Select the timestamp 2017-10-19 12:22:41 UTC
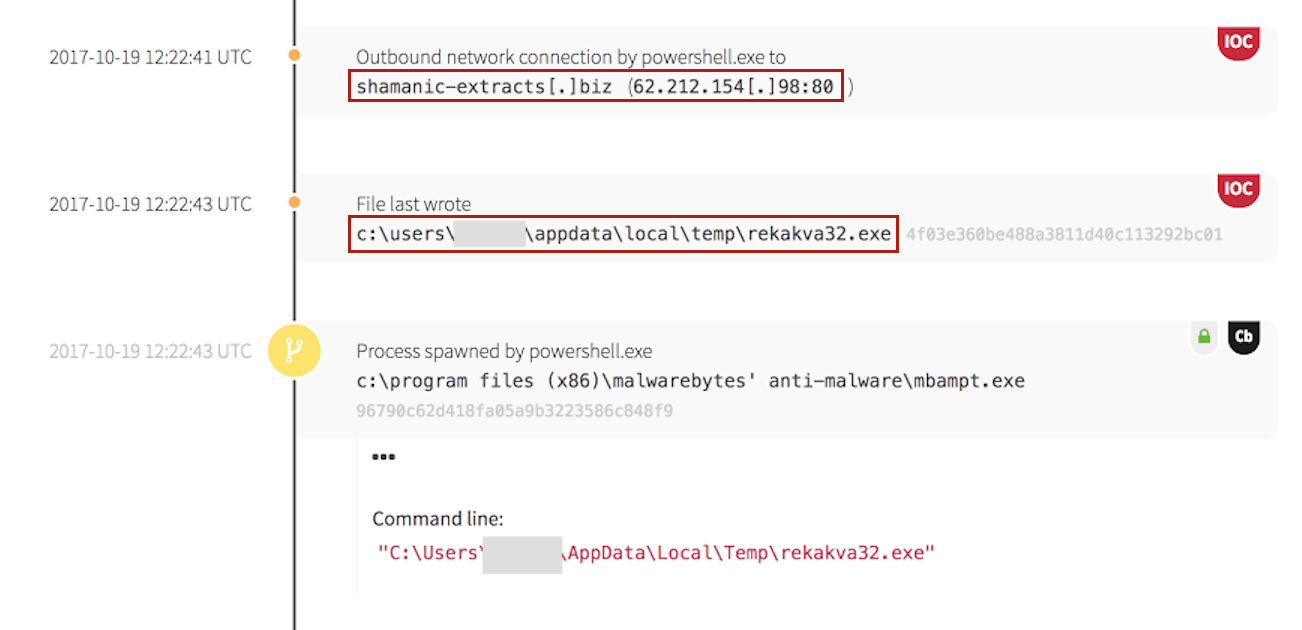 pos(152,57)
